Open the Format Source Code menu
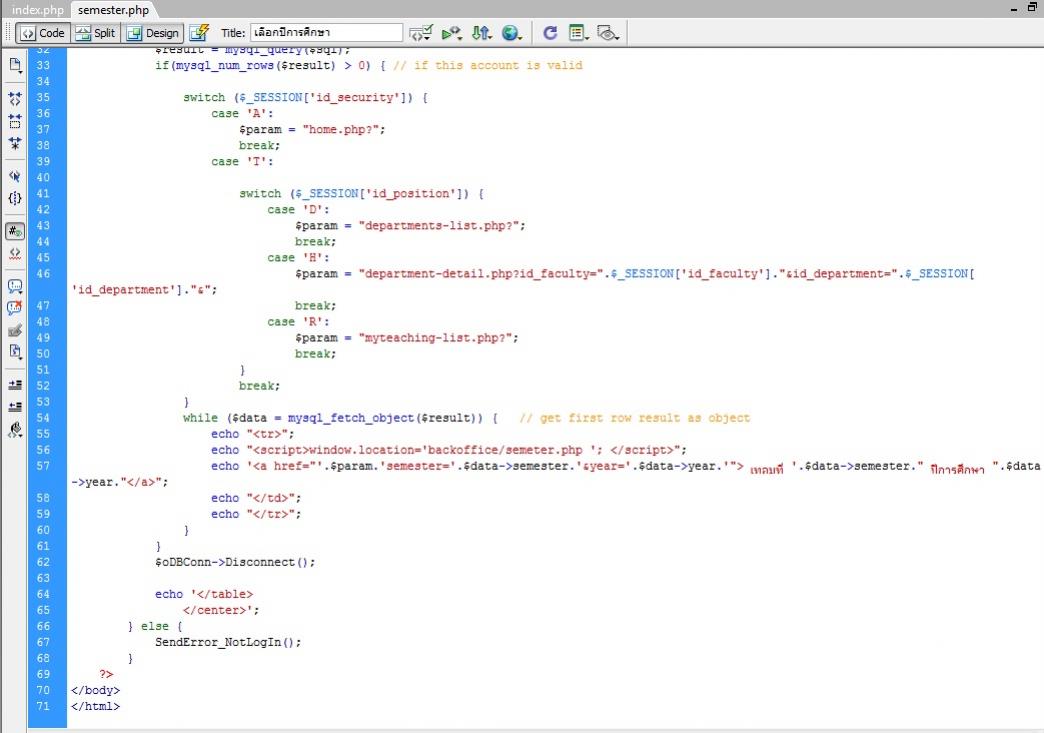Viewport: 1044px width, 733px height. [15, 429]
